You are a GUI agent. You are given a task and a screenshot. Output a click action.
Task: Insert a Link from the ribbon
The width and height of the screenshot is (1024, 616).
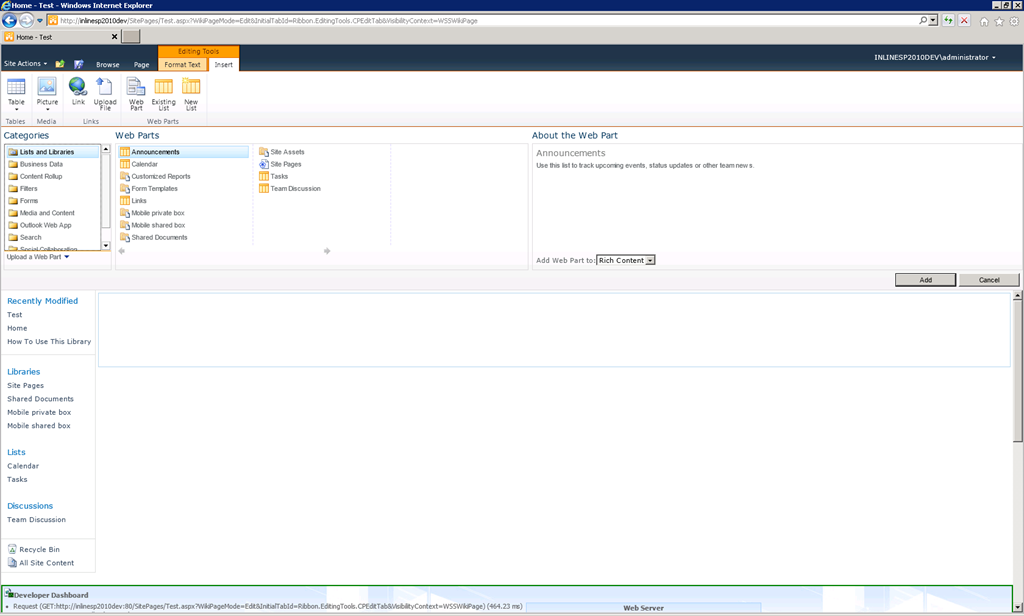[x=78, y=91]
